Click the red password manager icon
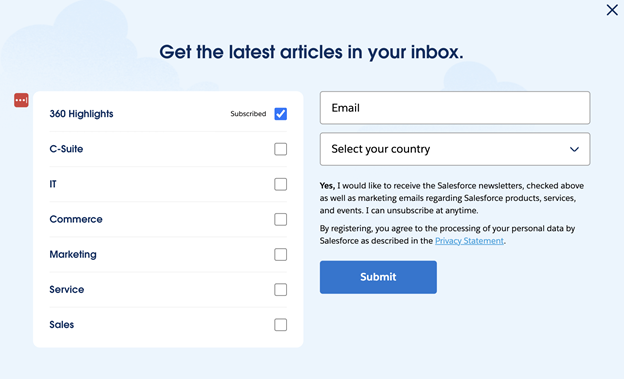 (x=21, y=100)
